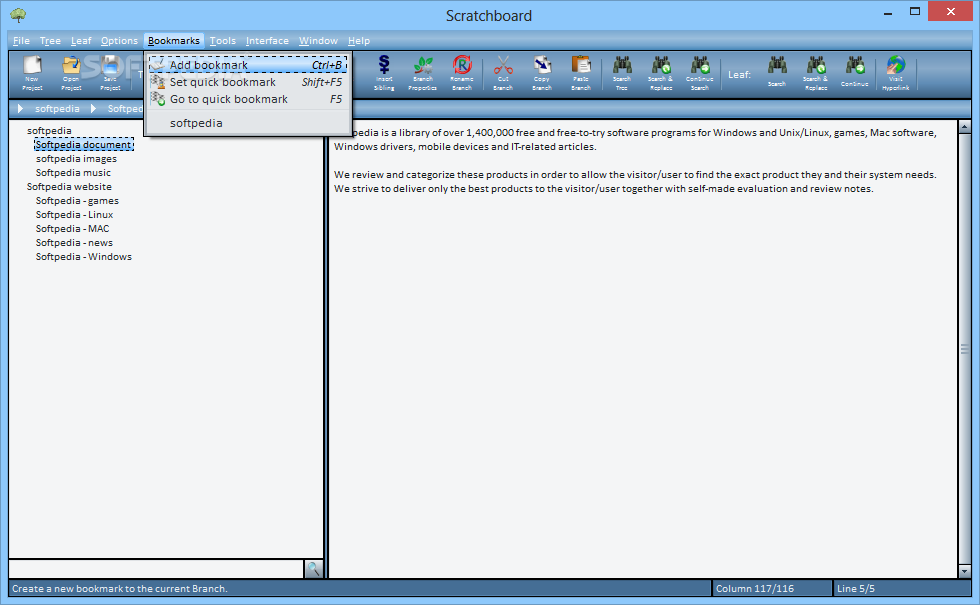980x605 pixels.
Task: Open the Leaf menu
Action: pos(81,41)
